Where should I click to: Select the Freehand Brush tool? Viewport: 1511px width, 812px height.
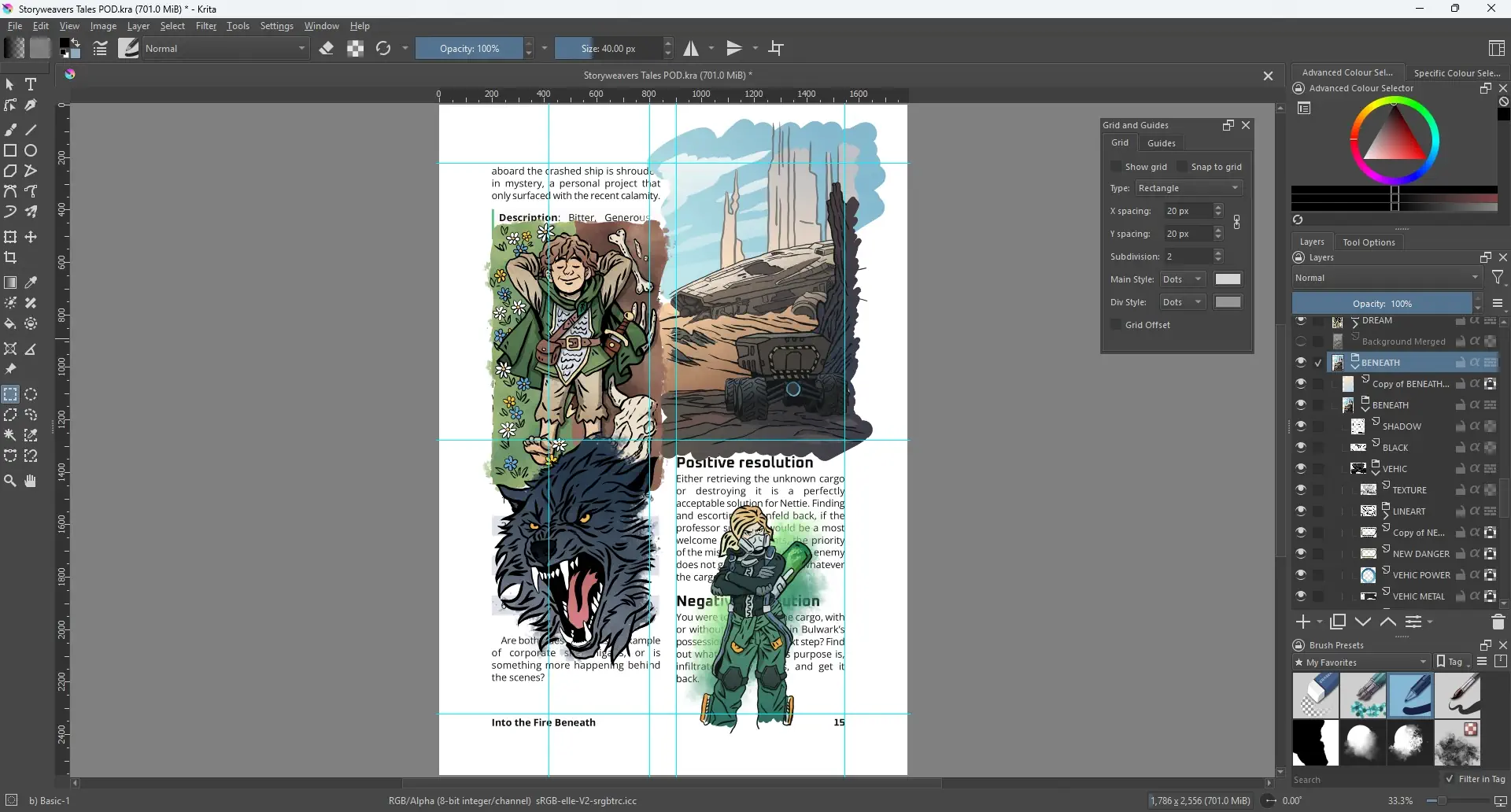(10, 129)
